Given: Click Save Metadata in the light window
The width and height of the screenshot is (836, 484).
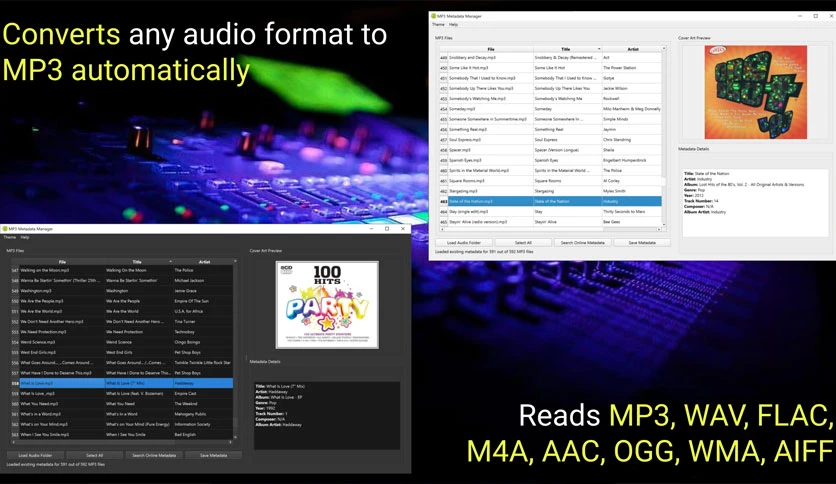Looking at the screenshot, I should pyautogui.click(x=642, y=243).
